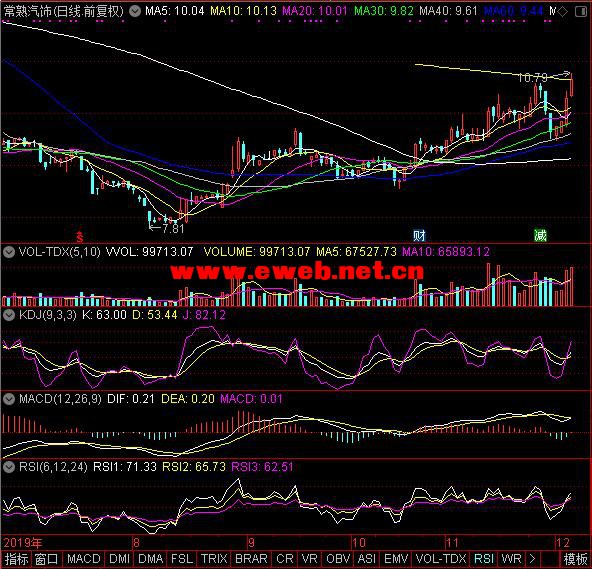Open the 指标 indicators button
This screenshot has height=569, width=592.
coord(16,559)
